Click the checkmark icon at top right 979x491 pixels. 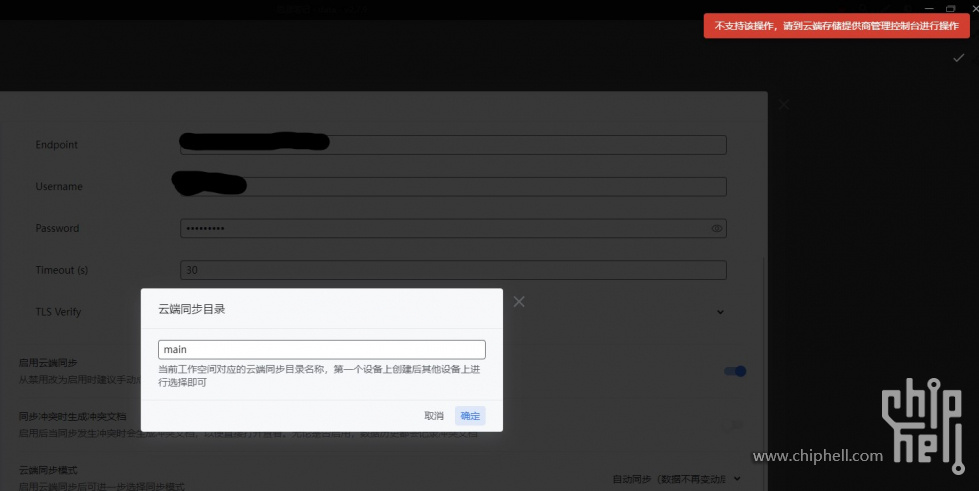[x=958, y=58]
